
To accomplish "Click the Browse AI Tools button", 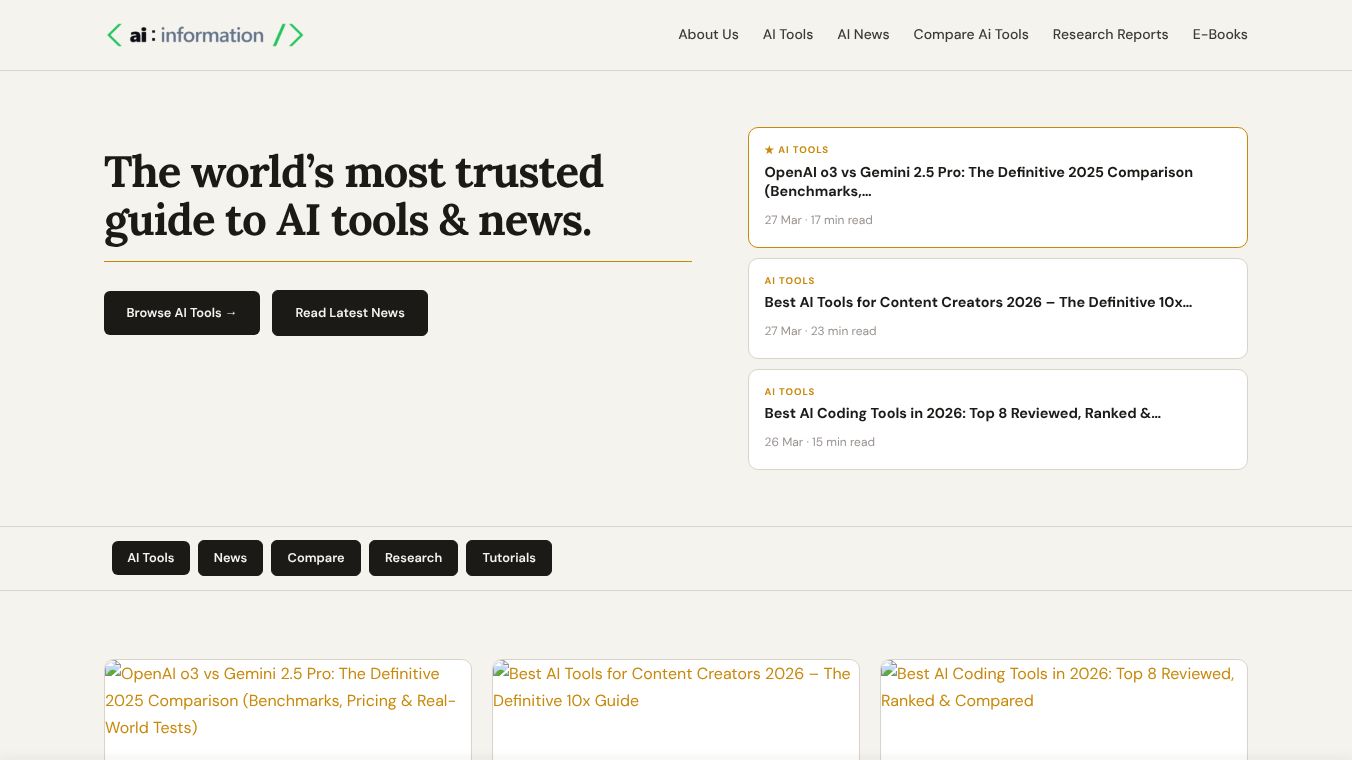I will click(182, 313).
